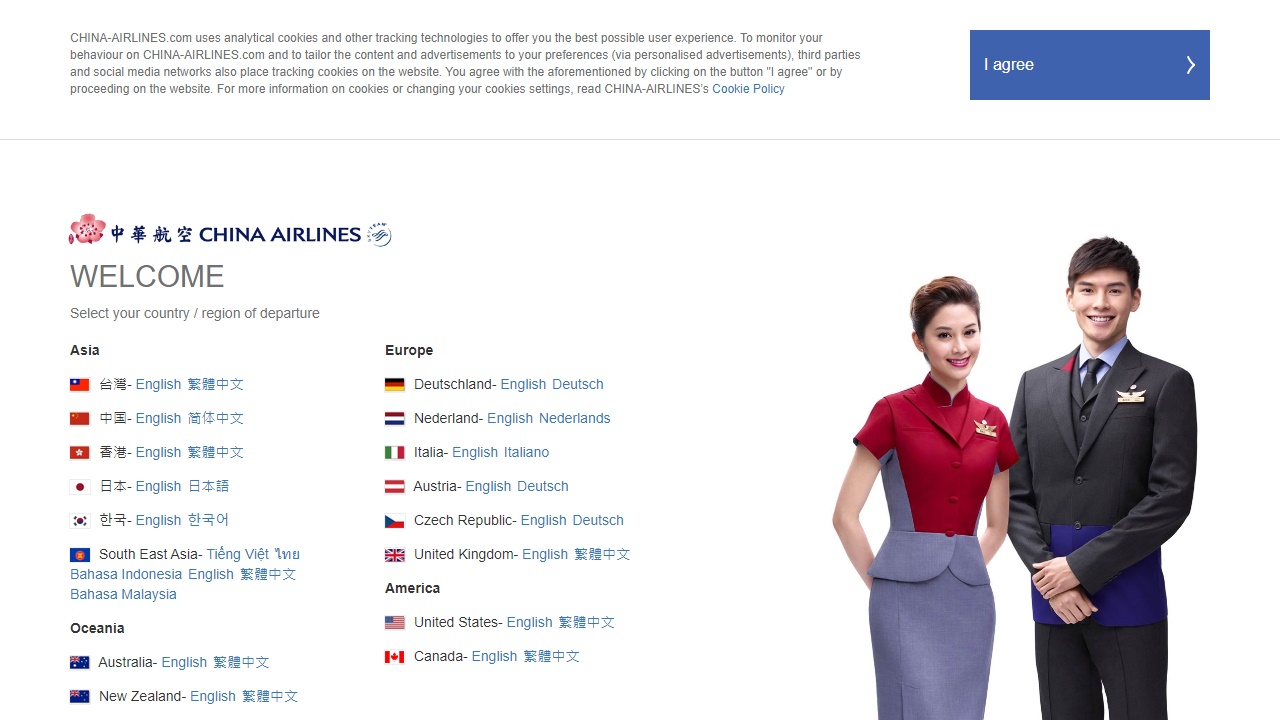
Task: Select English for Nederland
Action: point(510,418)
